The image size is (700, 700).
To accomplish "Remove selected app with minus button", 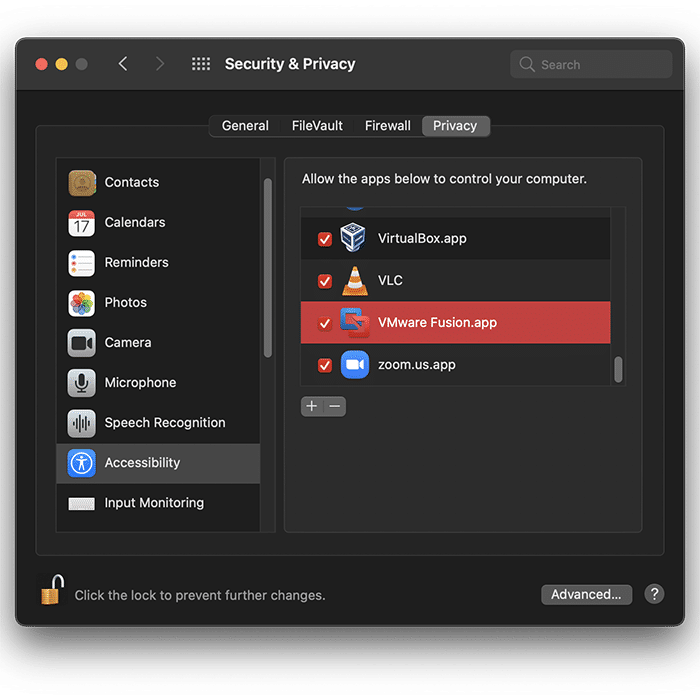I will point(335,406).
